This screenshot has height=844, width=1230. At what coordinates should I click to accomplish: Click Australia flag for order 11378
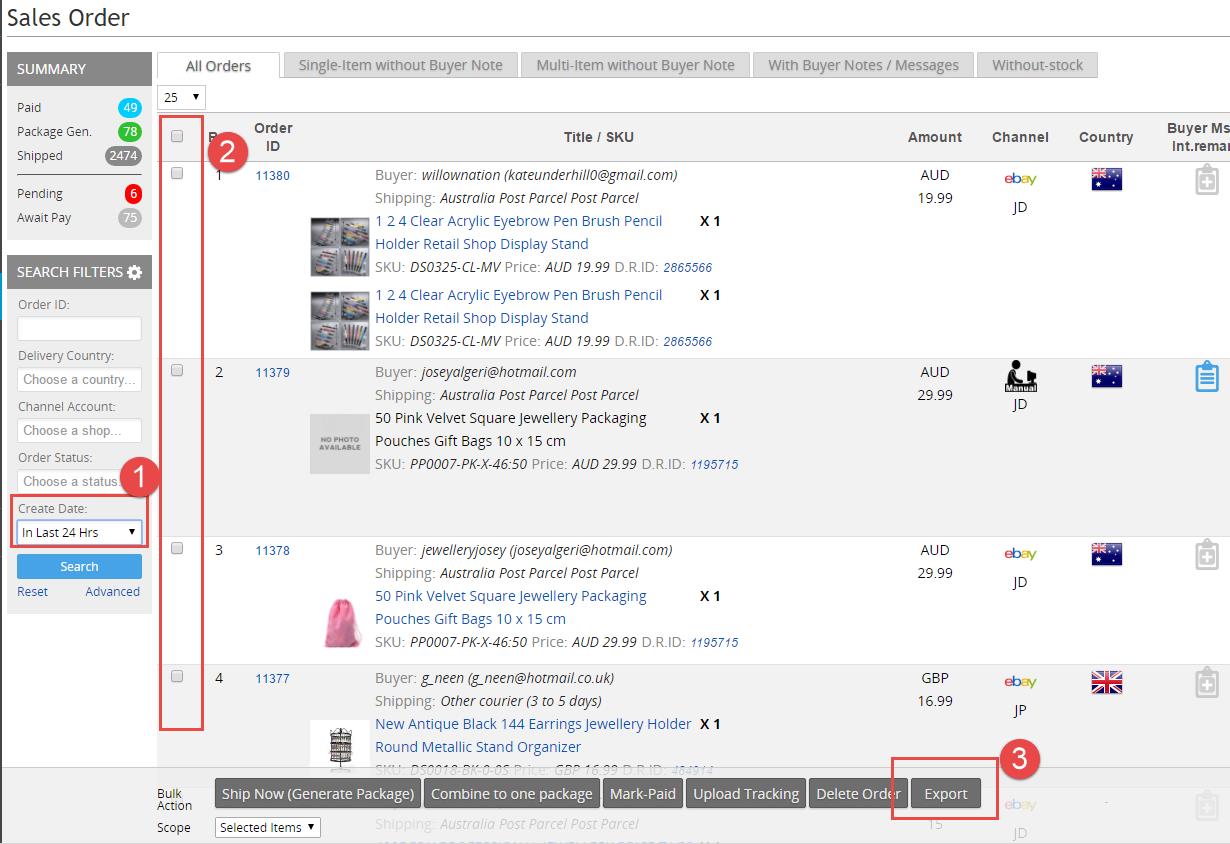pos(1106,554)
